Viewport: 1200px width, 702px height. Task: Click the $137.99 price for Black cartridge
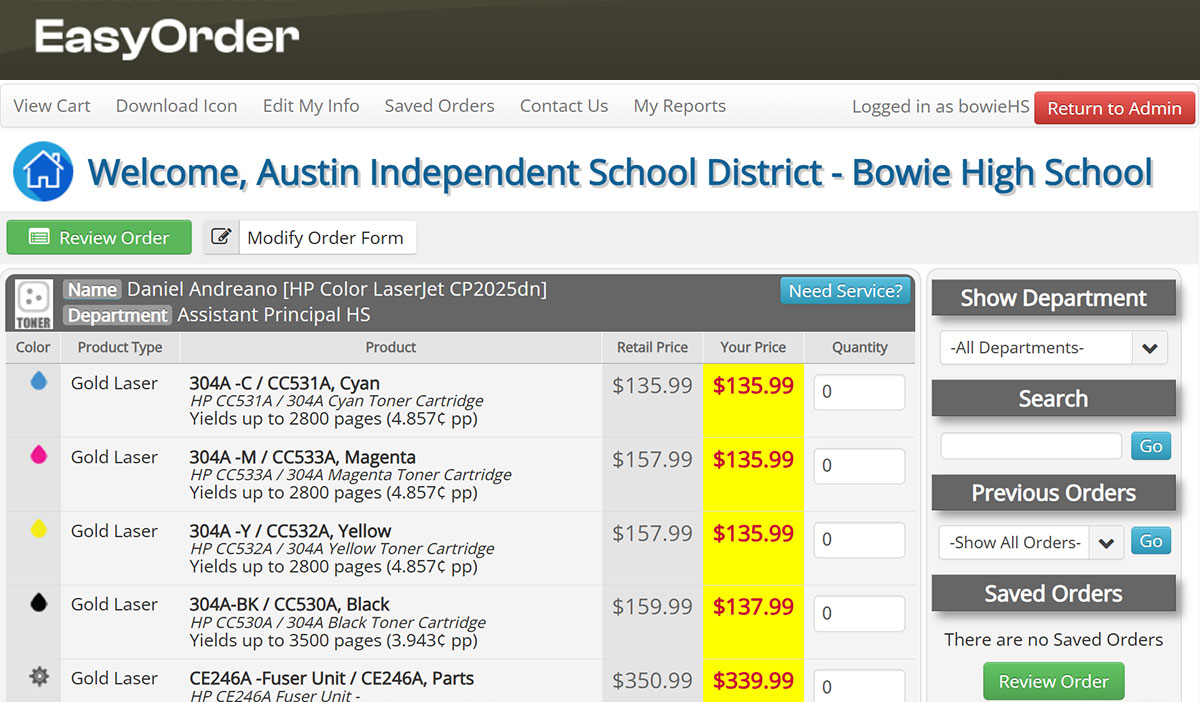click(753, 607)
